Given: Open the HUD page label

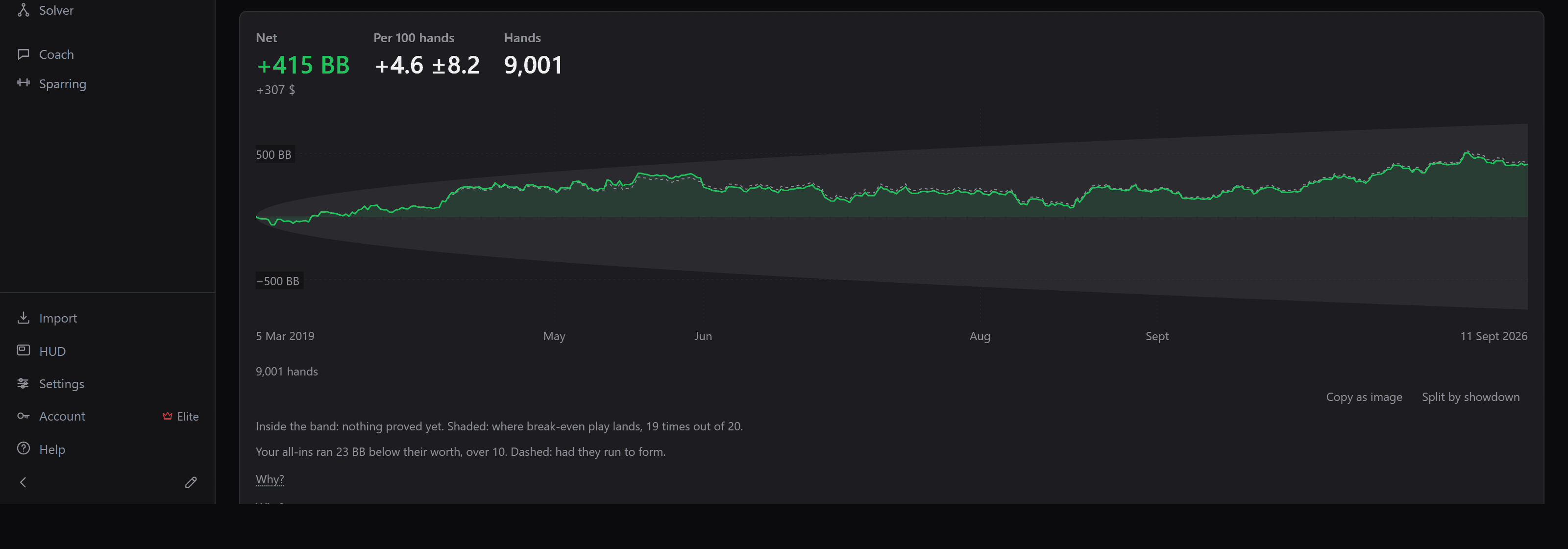Looking at the screenshot, I should [x=52, y=351].
